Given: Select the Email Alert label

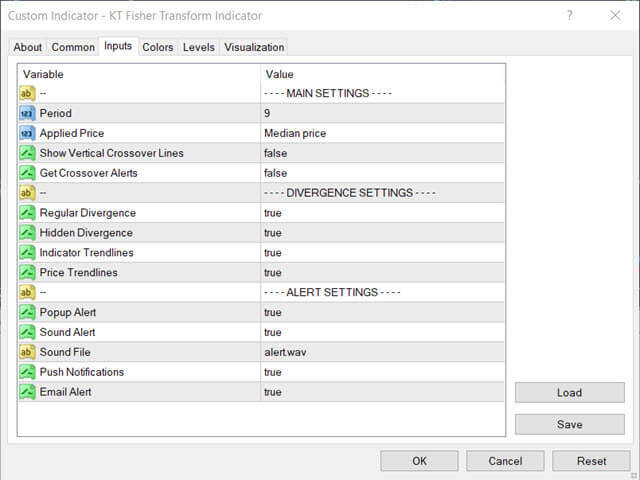Looking at the screenshot, I should 65,392.
